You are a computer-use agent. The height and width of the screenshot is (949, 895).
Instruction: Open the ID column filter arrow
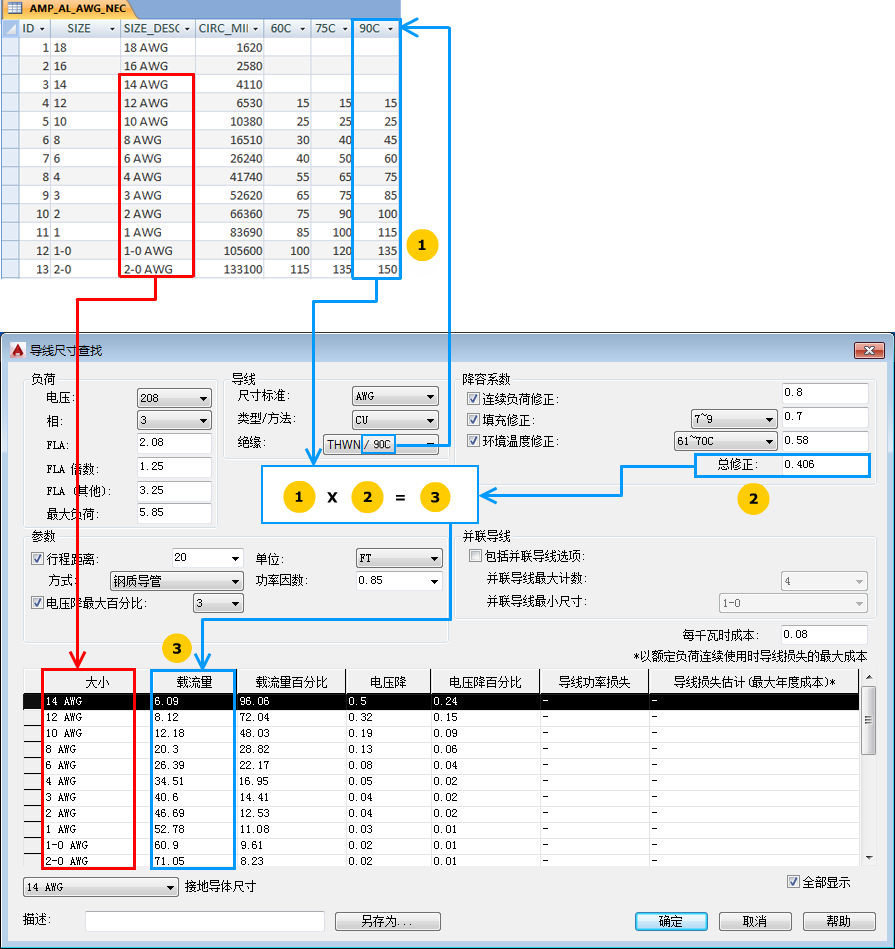tap(42, 29)
